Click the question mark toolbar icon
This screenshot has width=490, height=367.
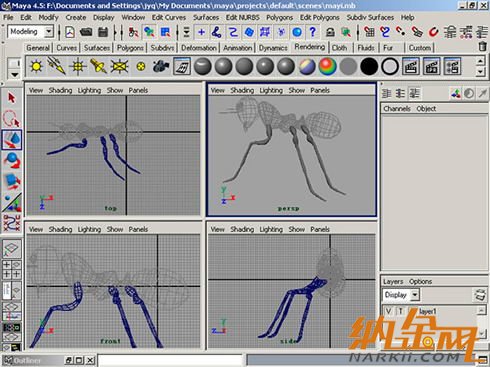point(313,32)
